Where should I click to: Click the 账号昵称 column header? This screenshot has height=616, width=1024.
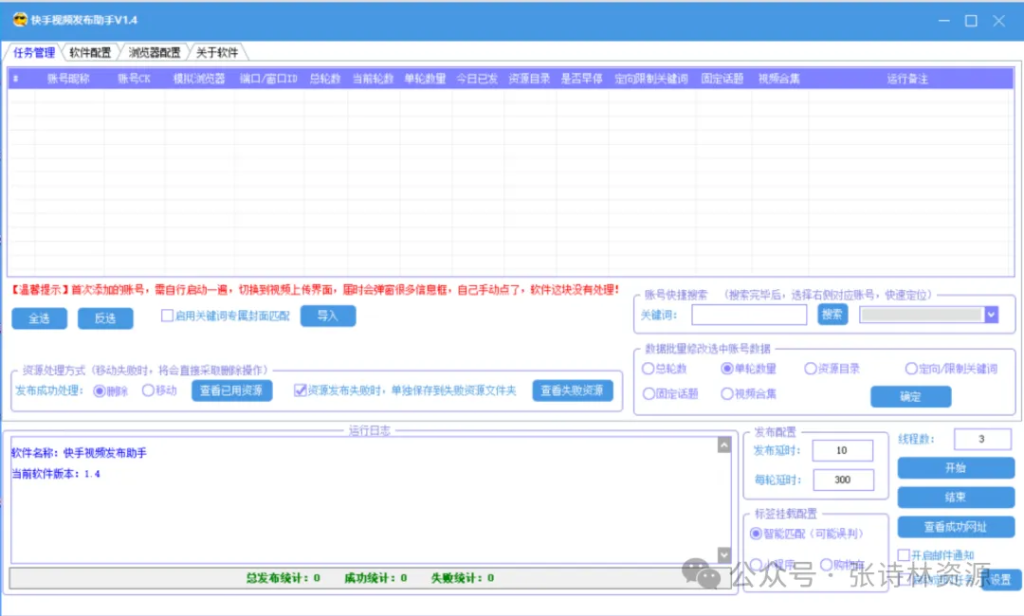click(68, 79)
